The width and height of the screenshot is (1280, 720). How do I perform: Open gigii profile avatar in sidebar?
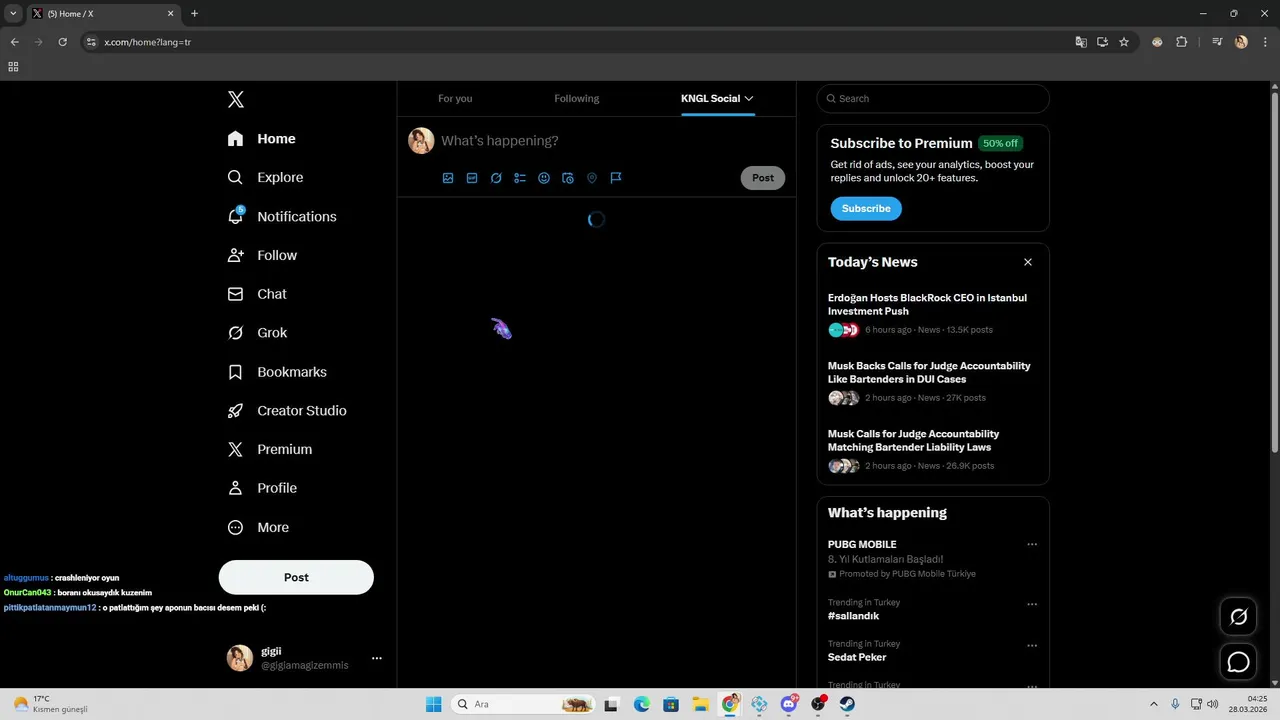pos(240,658)
